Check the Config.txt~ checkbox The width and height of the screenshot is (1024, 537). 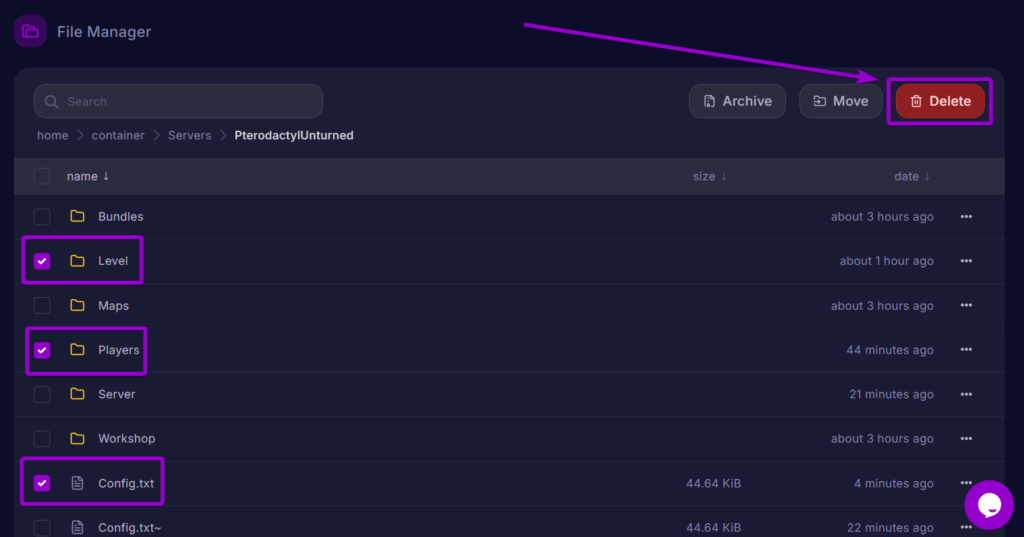click(42, 527)
